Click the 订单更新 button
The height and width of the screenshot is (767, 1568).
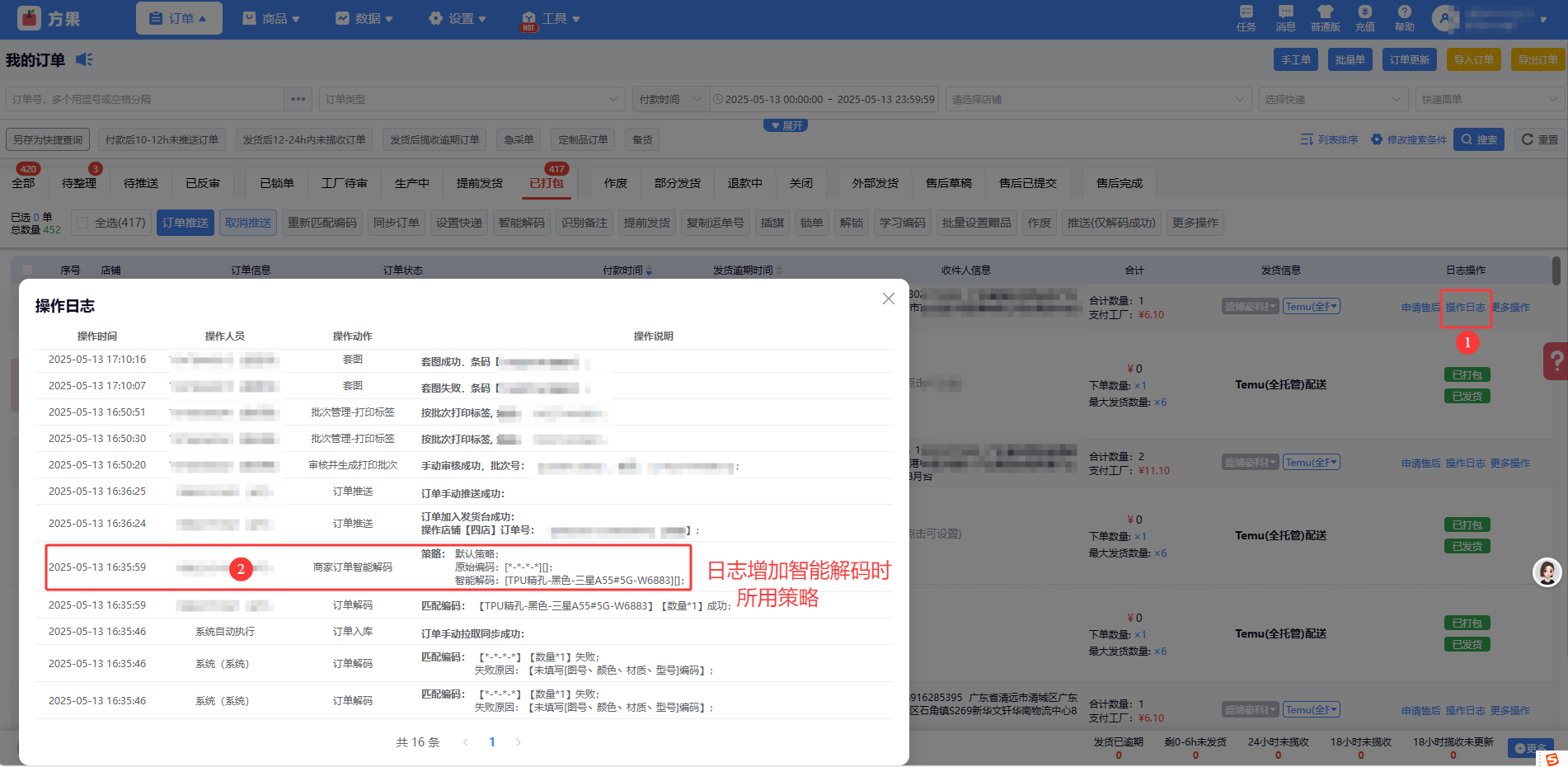(x=1410, y=59)
